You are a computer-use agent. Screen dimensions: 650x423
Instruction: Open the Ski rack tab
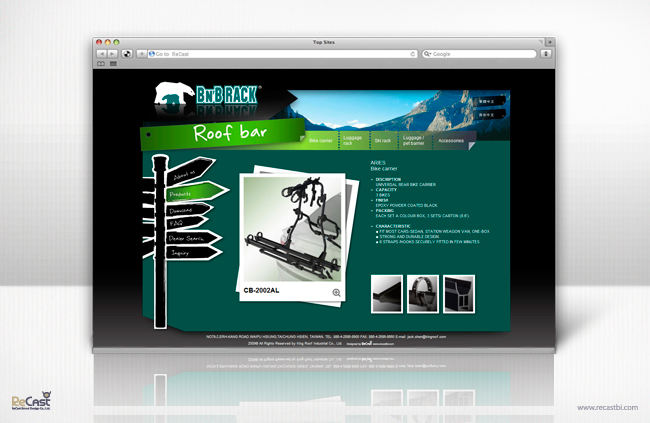(x=383, y=141)
